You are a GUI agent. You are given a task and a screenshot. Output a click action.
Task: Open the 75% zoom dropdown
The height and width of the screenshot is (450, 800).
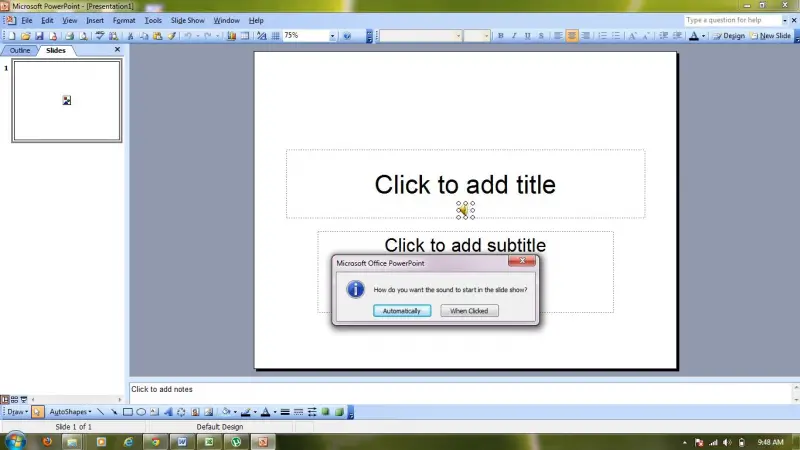click(332, 36)
